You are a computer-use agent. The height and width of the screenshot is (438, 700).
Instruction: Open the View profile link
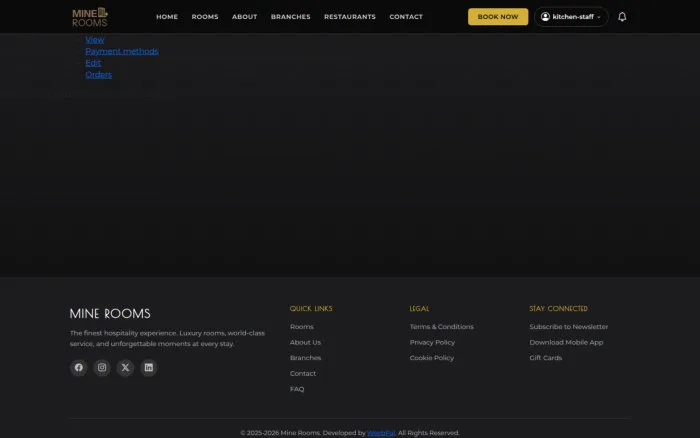point(95,40)
